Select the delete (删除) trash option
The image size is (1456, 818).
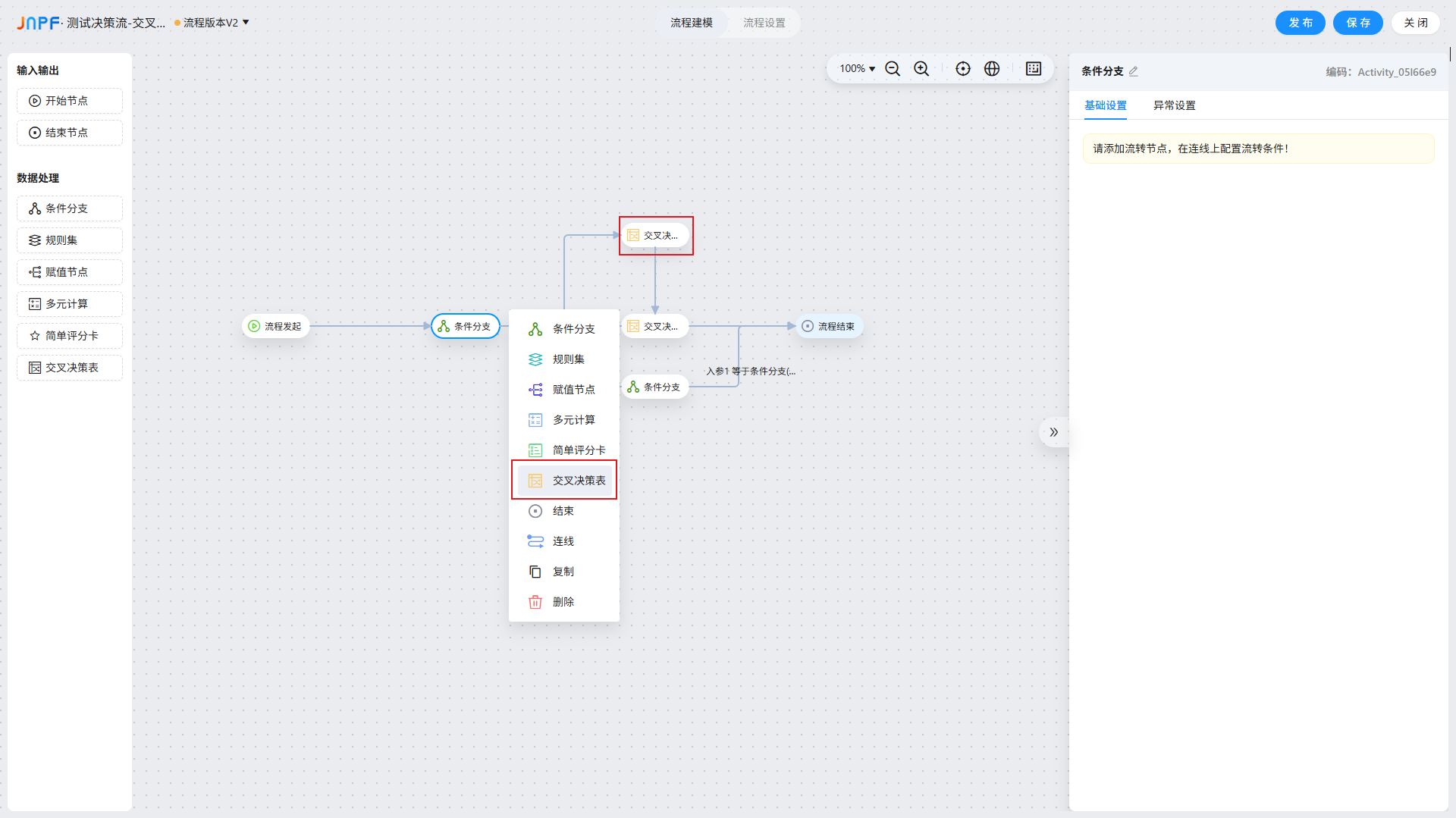pos(563,602)
